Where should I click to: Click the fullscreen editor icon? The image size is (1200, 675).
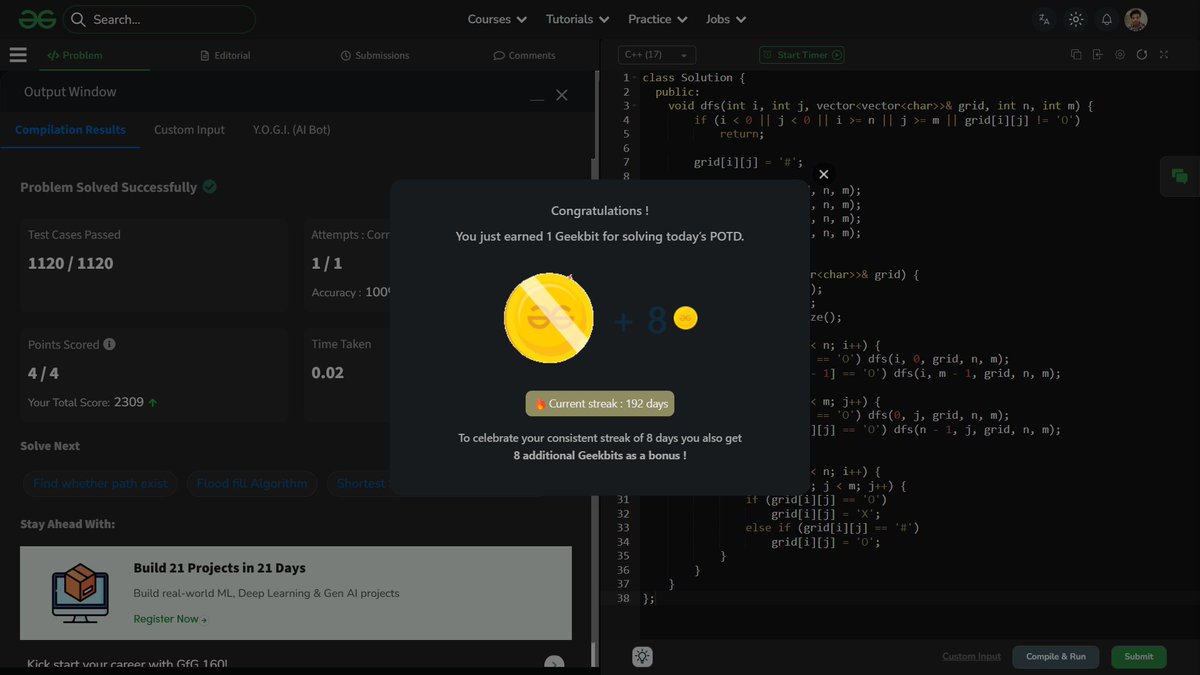click(1164, 55)
